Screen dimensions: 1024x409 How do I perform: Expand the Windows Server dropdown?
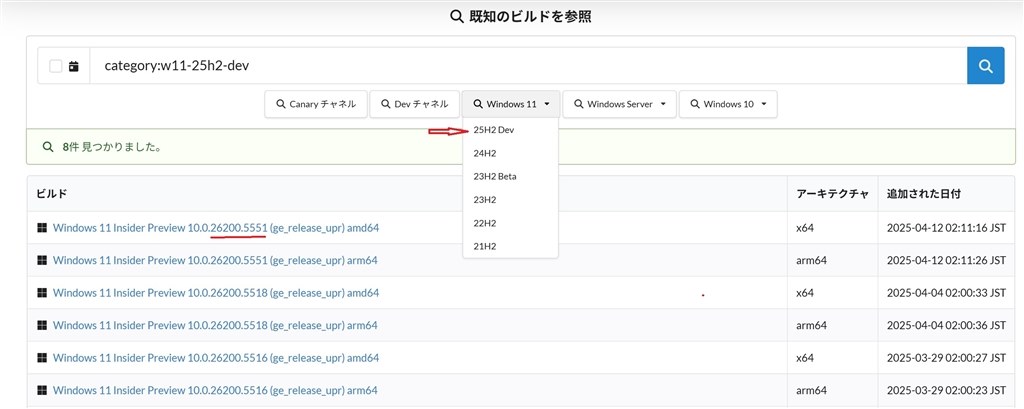coord(619,104)
